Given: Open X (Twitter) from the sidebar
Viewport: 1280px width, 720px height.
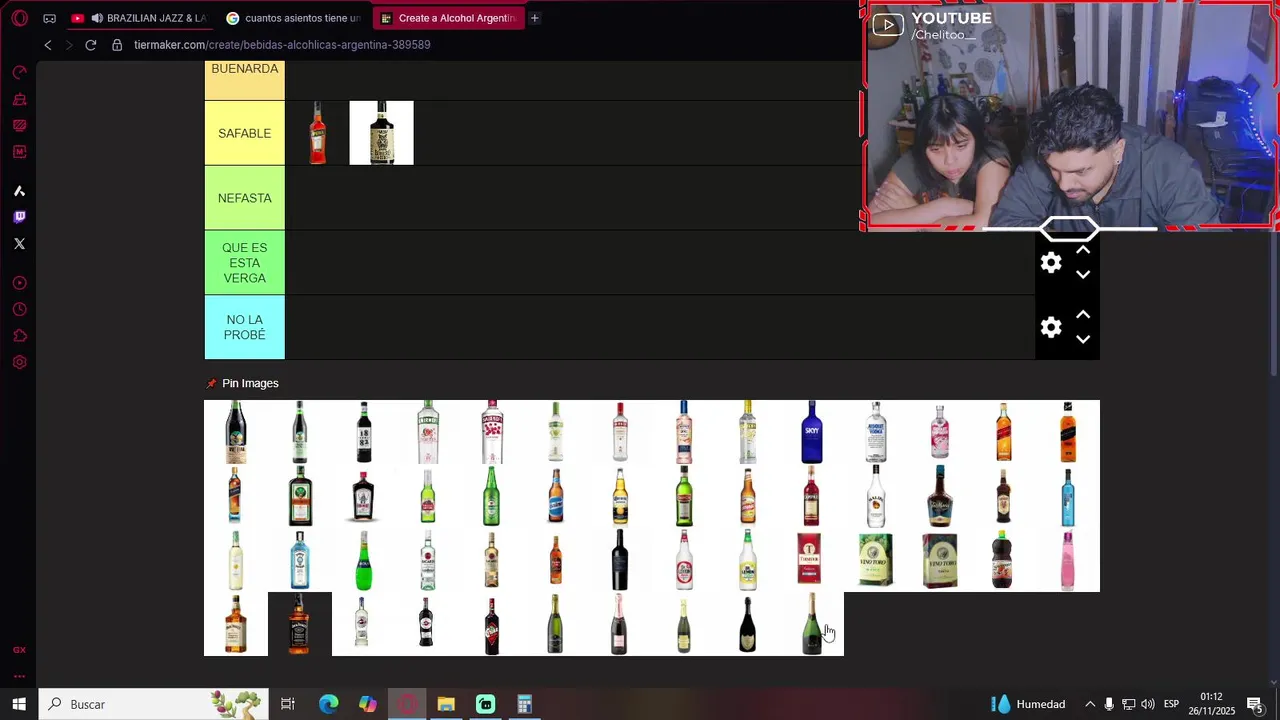Looking at the screenshot, I should tap(19, 244).
